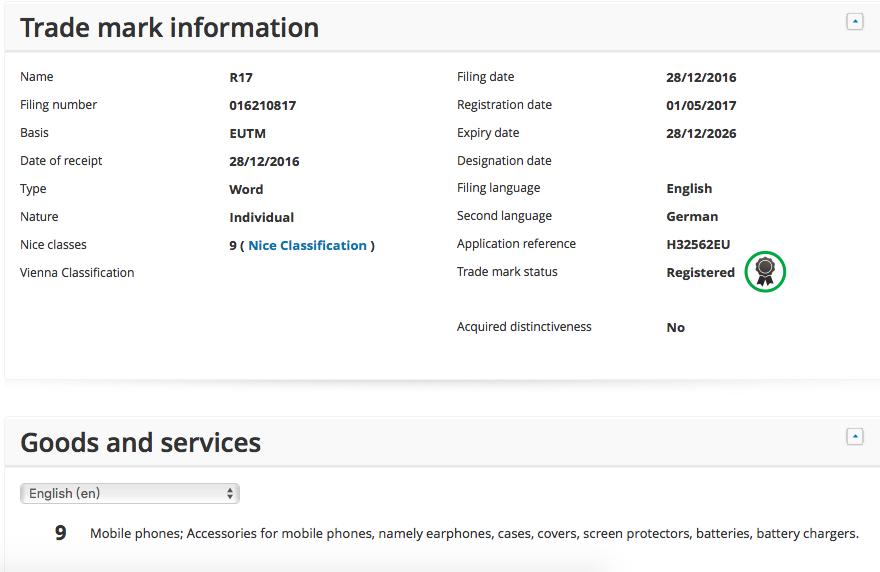The image size is (880, 572).
Task: Click registration date 01/05/2017
Action: pyautogui.click(x=701, y=105)
